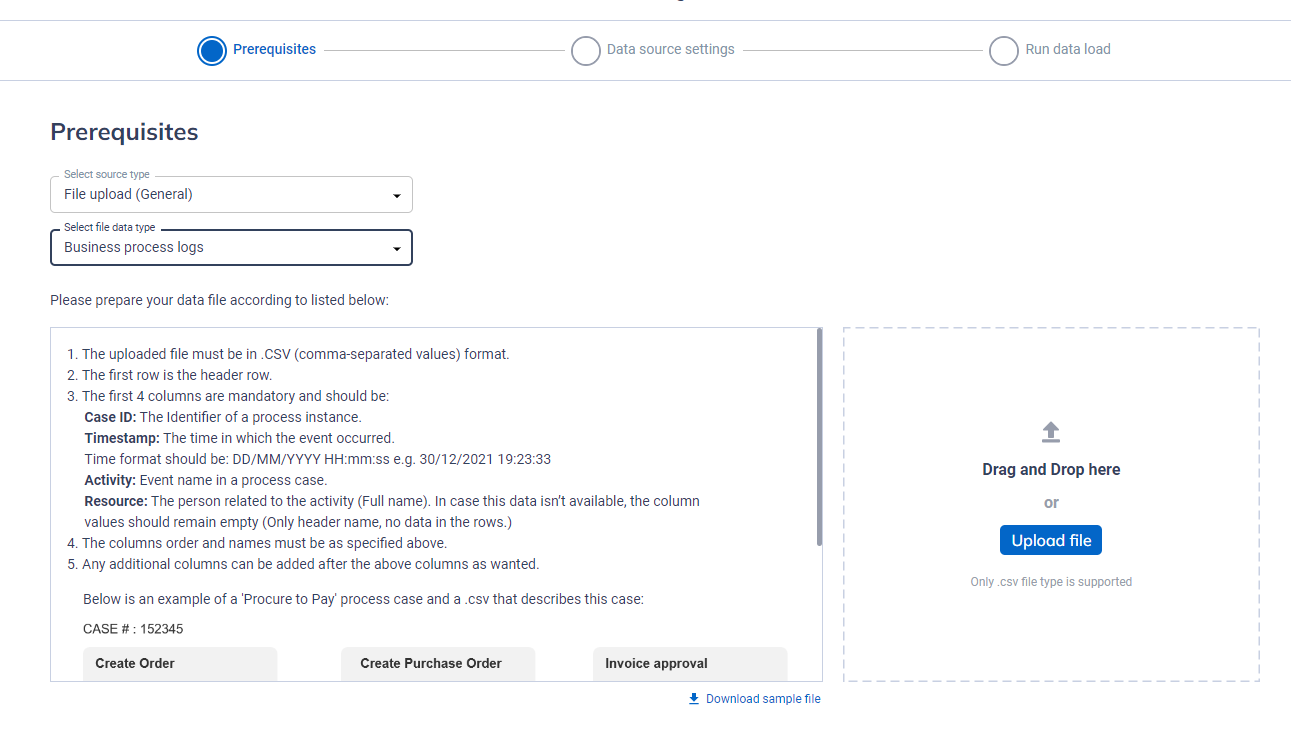The width and height of the screenshot is (1291, 733).
Task: Click the upload arrow icon in drop zone
Action: [1051, 432]
